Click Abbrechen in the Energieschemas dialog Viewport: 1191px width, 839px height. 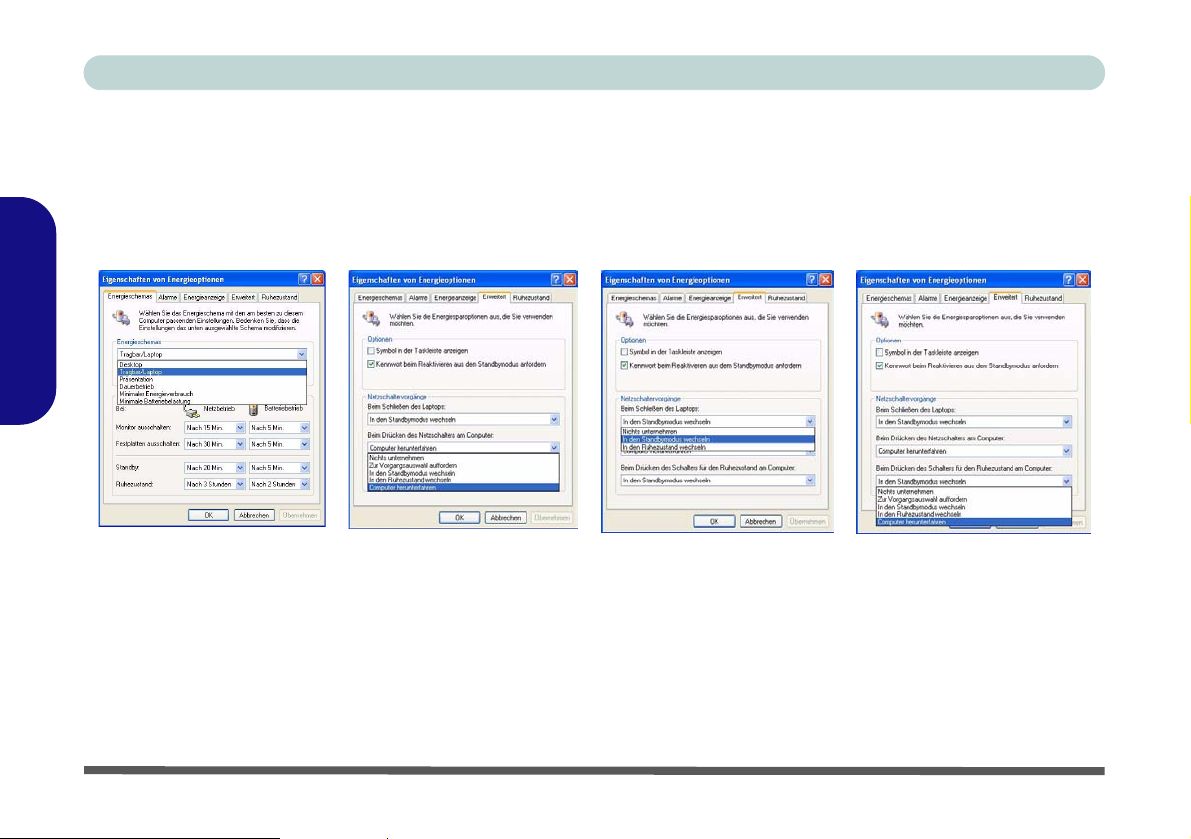pyautogui.click(x=254, y=515)
